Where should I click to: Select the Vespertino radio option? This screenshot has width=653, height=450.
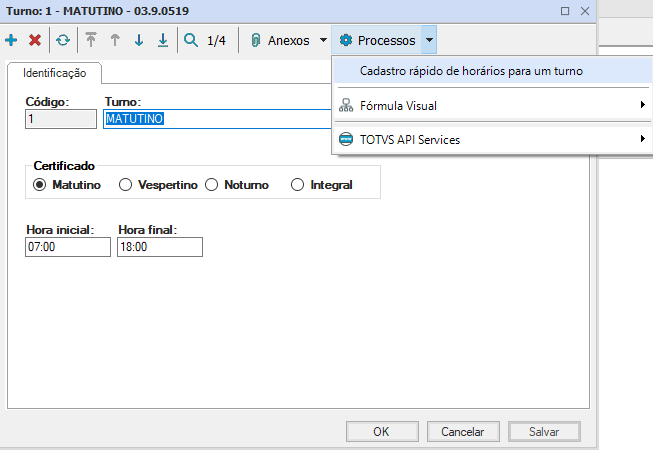pos(126,185)
